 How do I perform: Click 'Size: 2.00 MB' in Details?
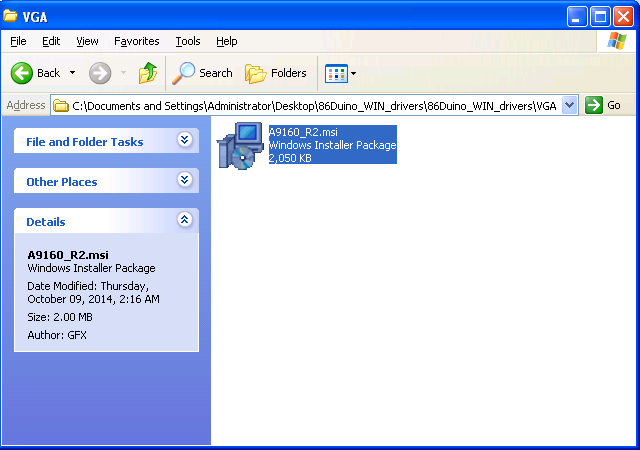60,317
